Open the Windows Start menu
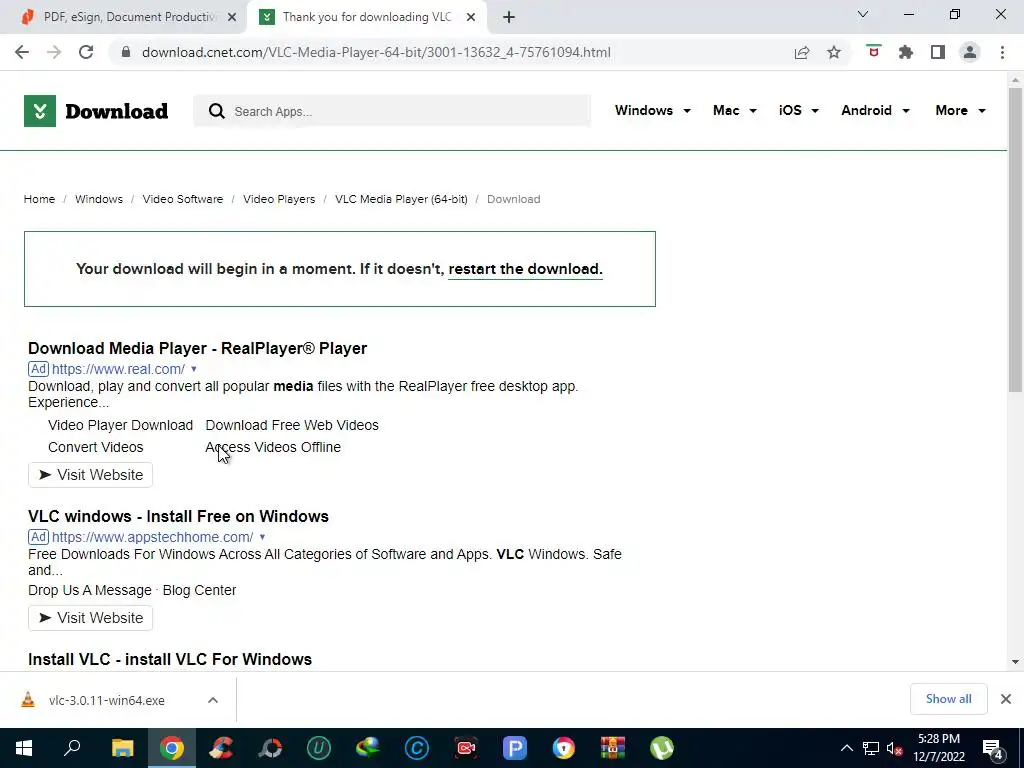 coord(24,748)
